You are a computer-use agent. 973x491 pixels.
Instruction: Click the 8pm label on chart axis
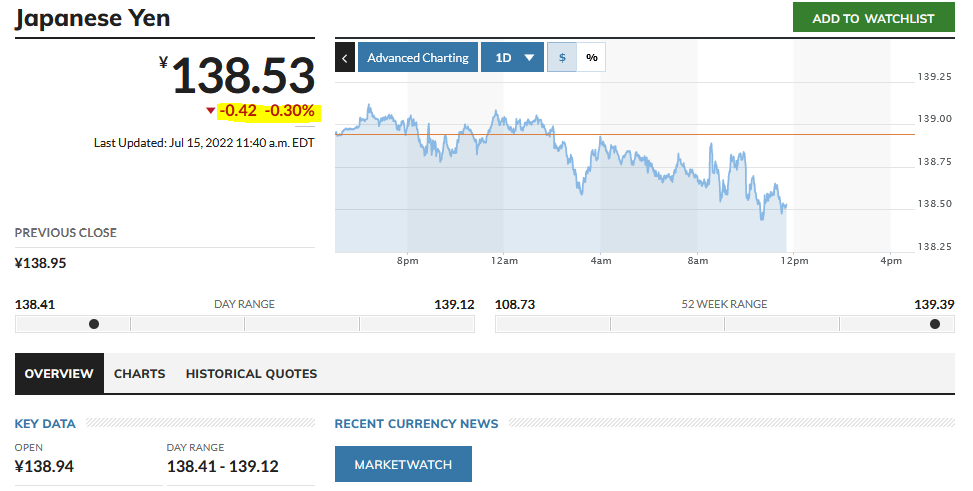[408, 261]
